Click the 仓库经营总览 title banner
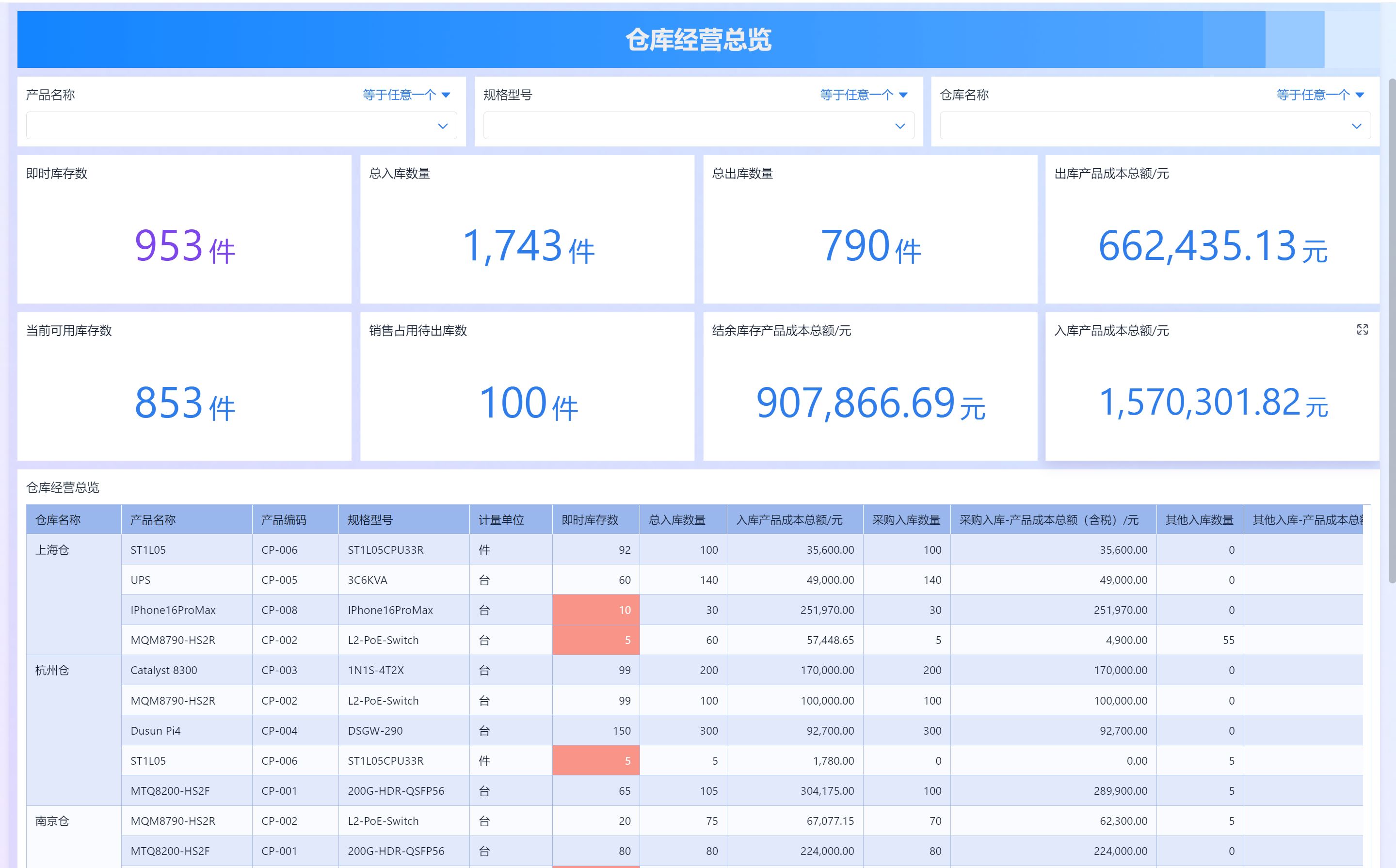The image size is (1396, 868). [697, 40]
